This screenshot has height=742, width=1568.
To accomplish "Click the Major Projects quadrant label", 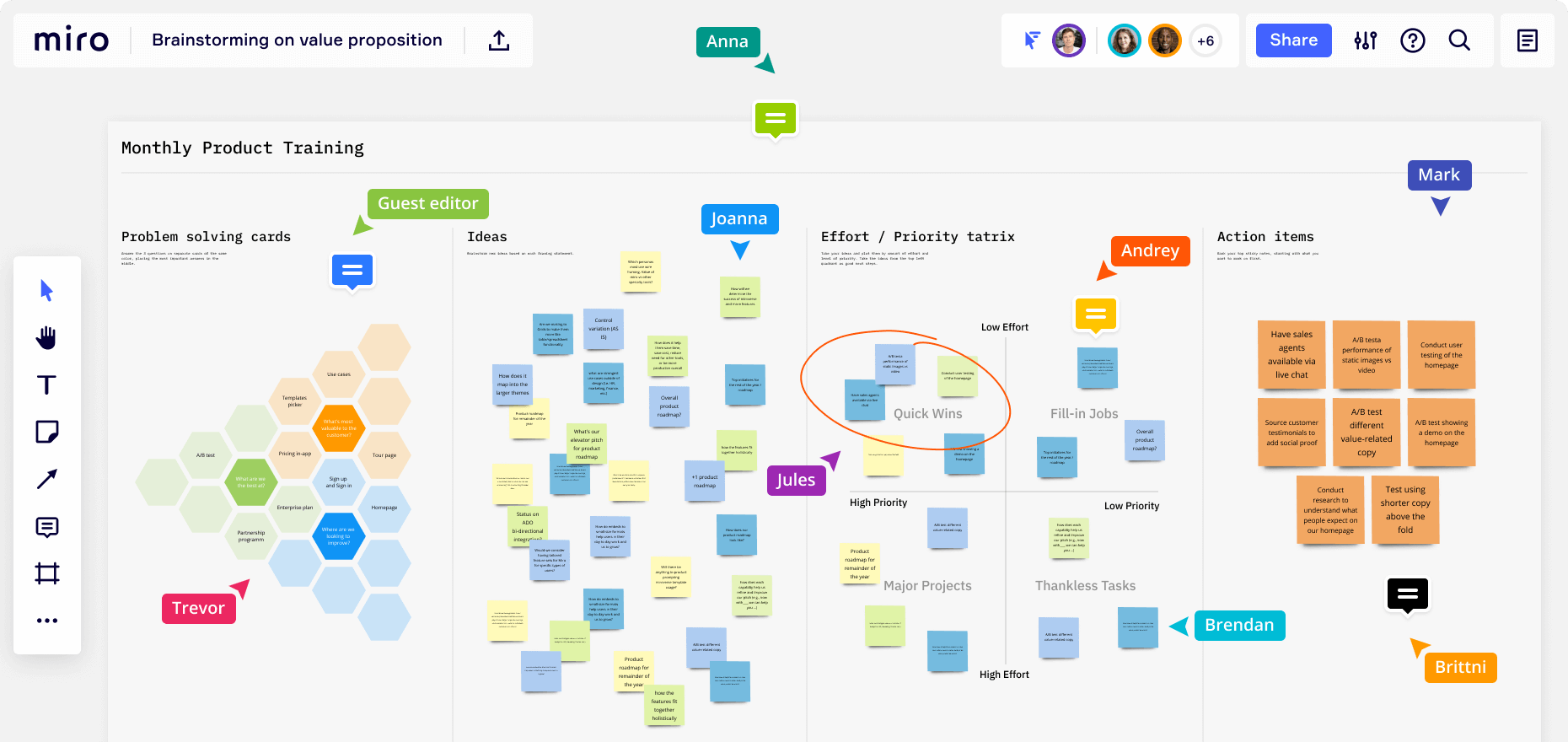I will [927, 586].
